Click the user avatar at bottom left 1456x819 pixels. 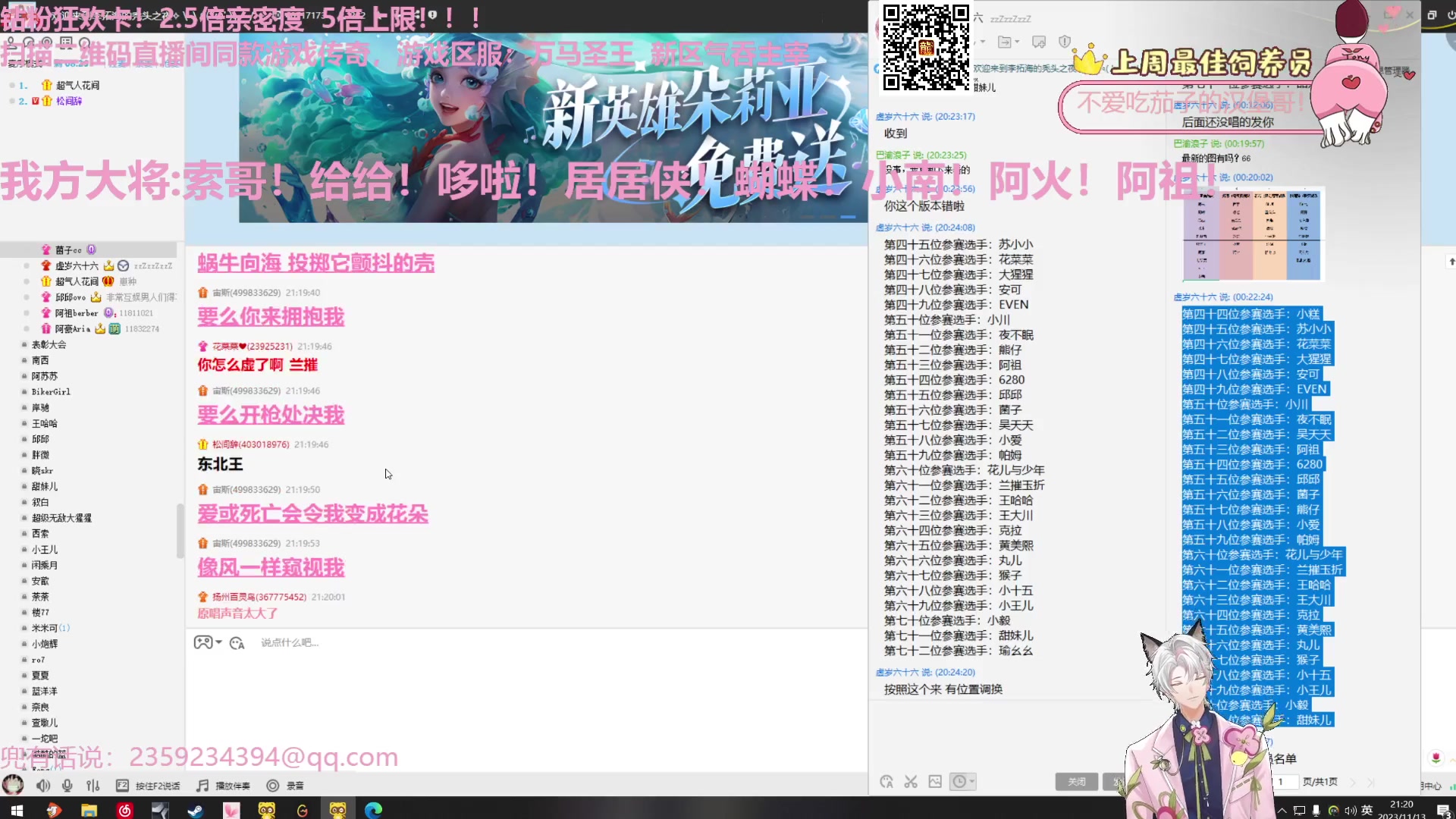(13, 785)
